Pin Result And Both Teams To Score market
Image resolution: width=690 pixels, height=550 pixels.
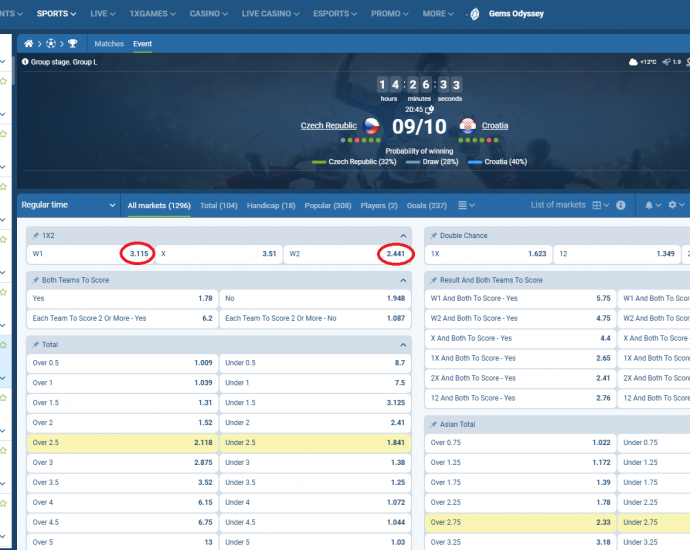pos(433,280)
